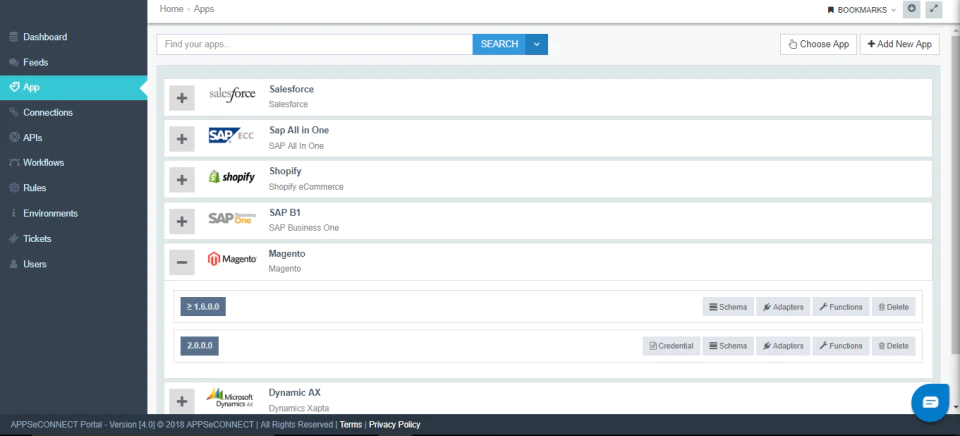Viewport: 960px width, 436px height.
Task: Open Schema for Magento version 2.0.0.0
Action: coord(728,346)
